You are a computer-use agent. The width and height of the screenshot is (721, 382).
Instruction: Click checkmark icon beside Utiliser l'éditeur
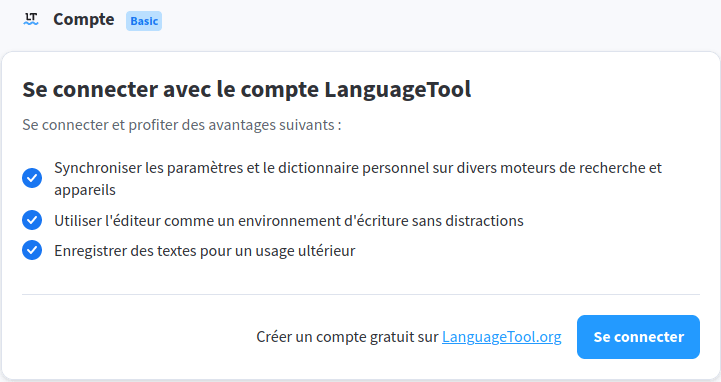tap(32, 220)
